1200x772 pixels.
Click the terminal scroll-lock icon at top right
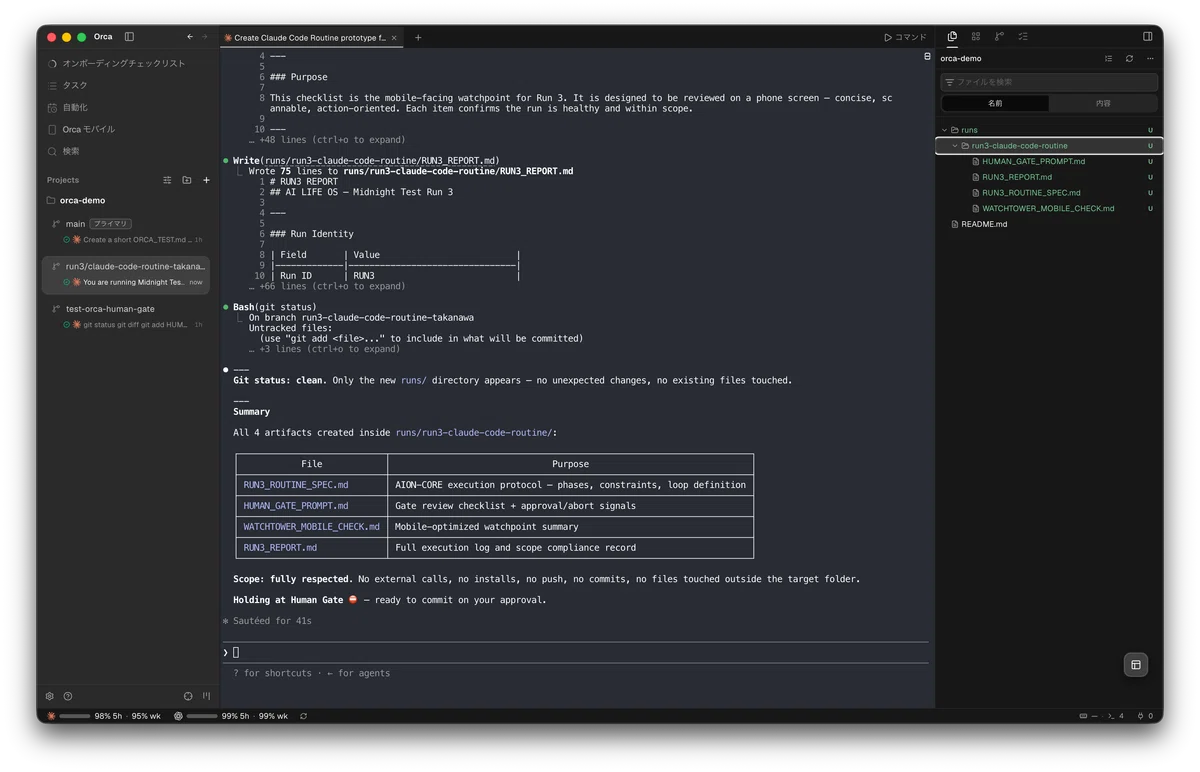pos(927,57)
